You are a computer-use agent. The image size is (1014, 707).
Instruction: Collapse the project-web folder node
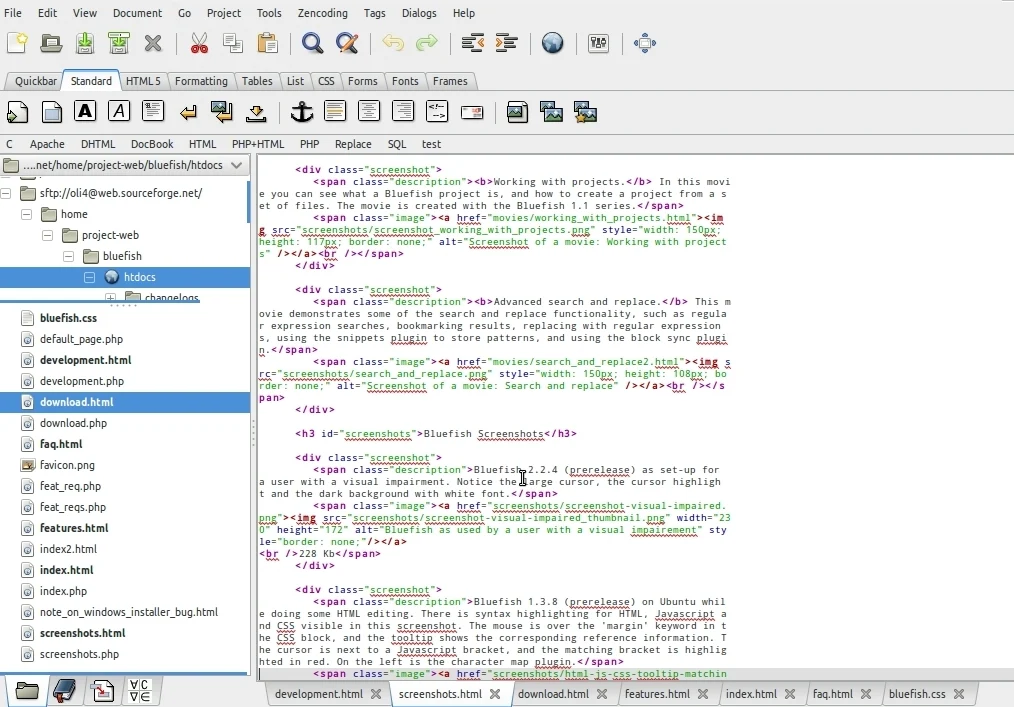(x=47, y=235)
